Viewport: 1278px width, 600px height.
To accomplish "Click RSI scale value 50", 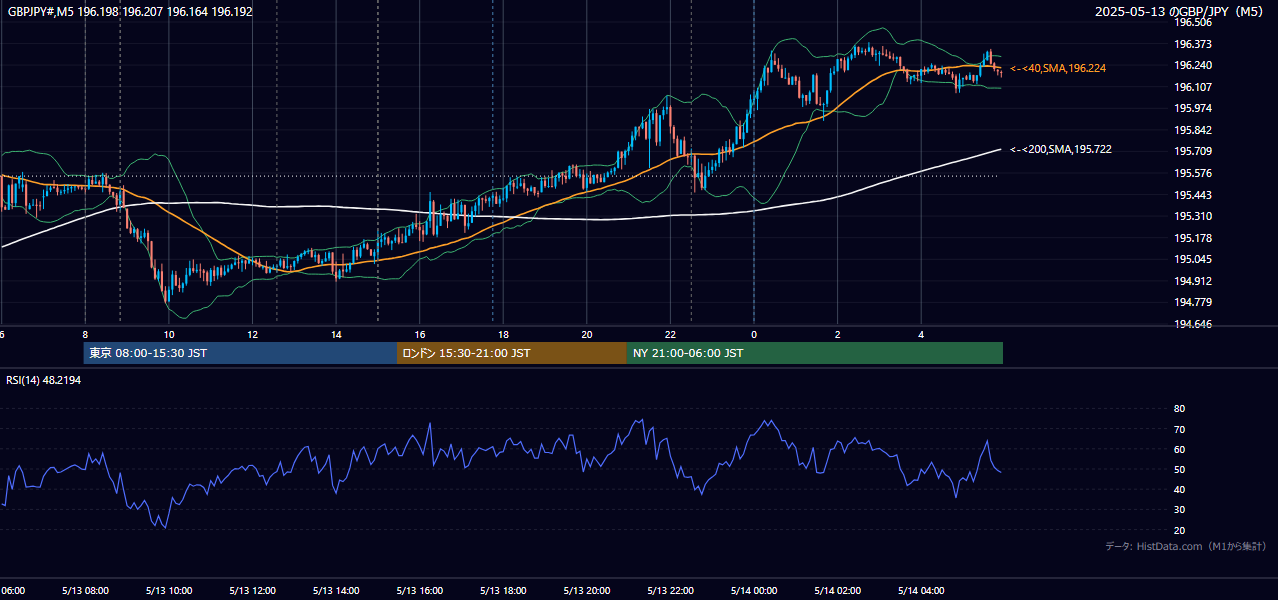I will (1179, 469).
